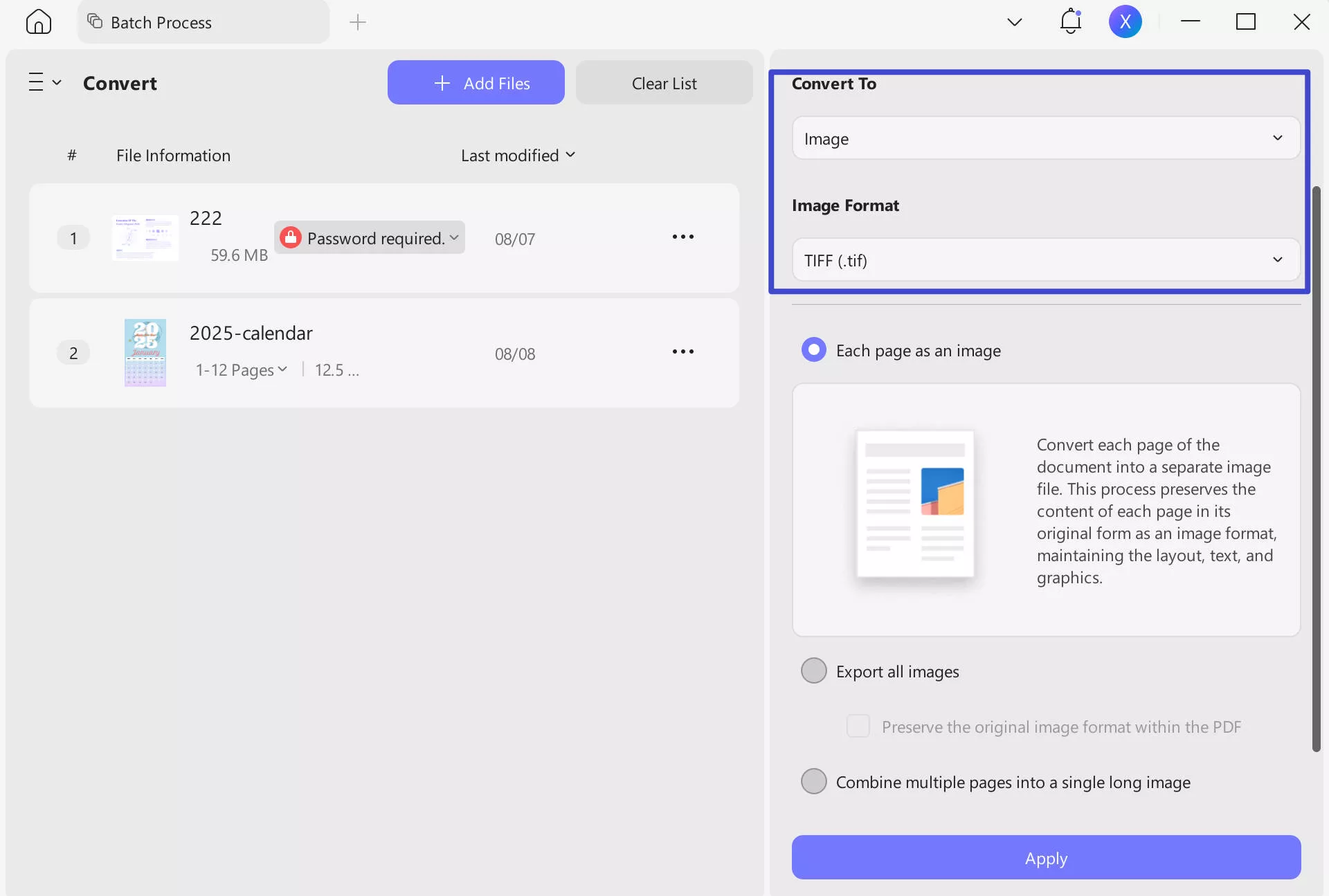Click the password lock icon on 222
This screenshot has height=896, width=1329.
point(291,237)
